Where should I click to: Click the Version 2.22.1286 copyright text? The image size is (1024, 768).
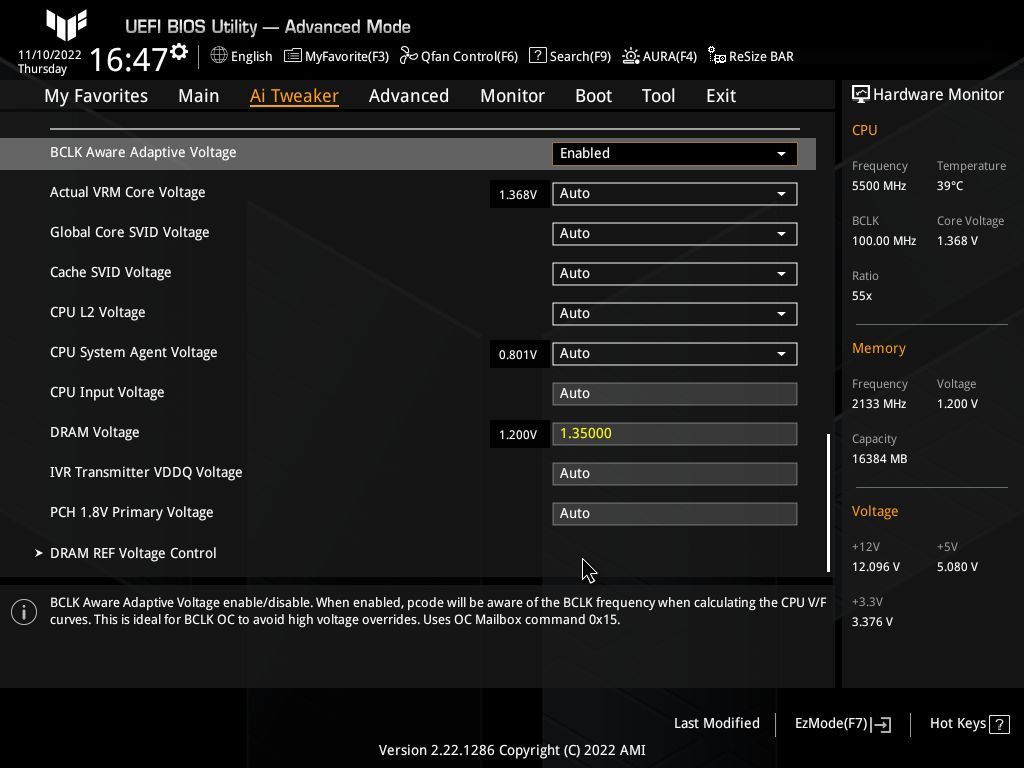tap(512, 750)
